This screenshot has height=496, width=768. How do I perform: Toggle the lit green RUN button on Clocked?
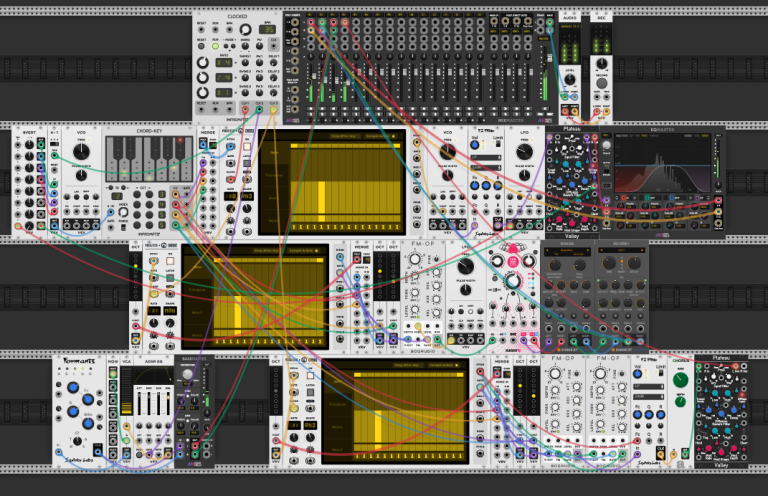click(x=215, y=46)
